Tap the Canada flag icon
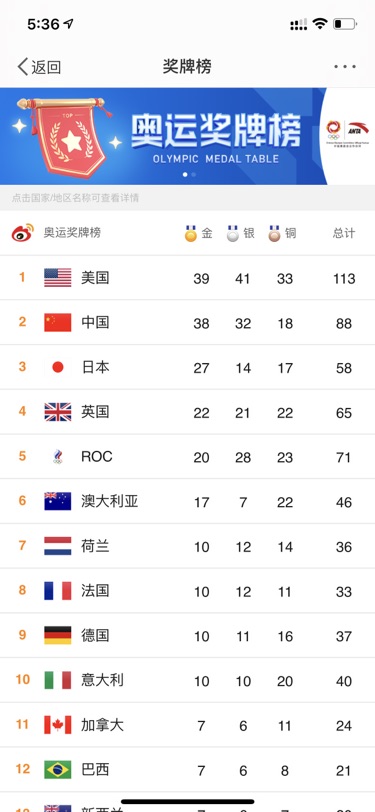 [57, 724]
